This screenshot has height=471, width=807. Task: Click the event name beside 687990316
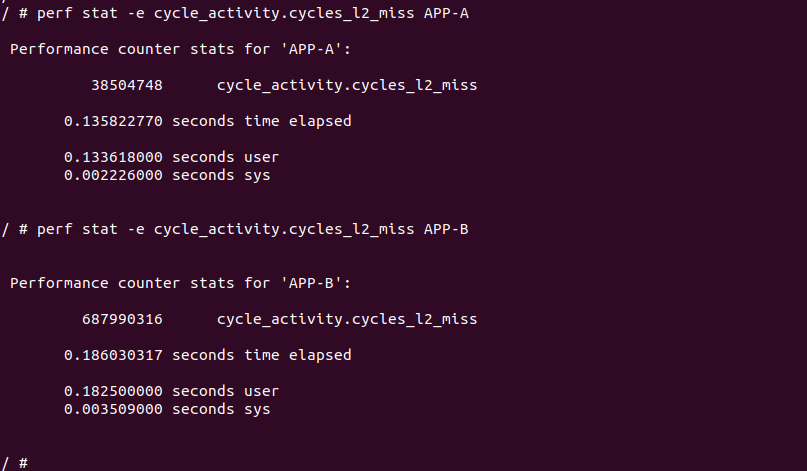[346, 320]
